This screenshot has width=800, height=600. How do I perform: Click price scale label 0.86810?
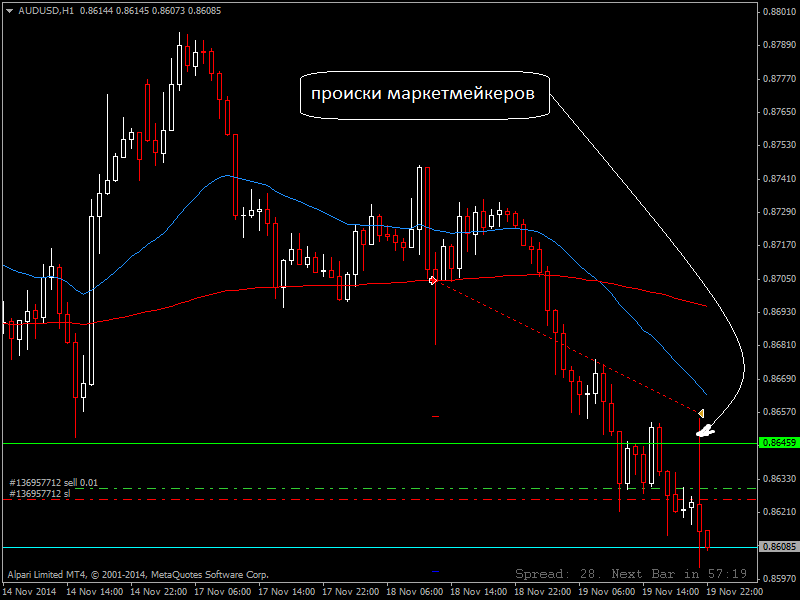tap(779, 345)
